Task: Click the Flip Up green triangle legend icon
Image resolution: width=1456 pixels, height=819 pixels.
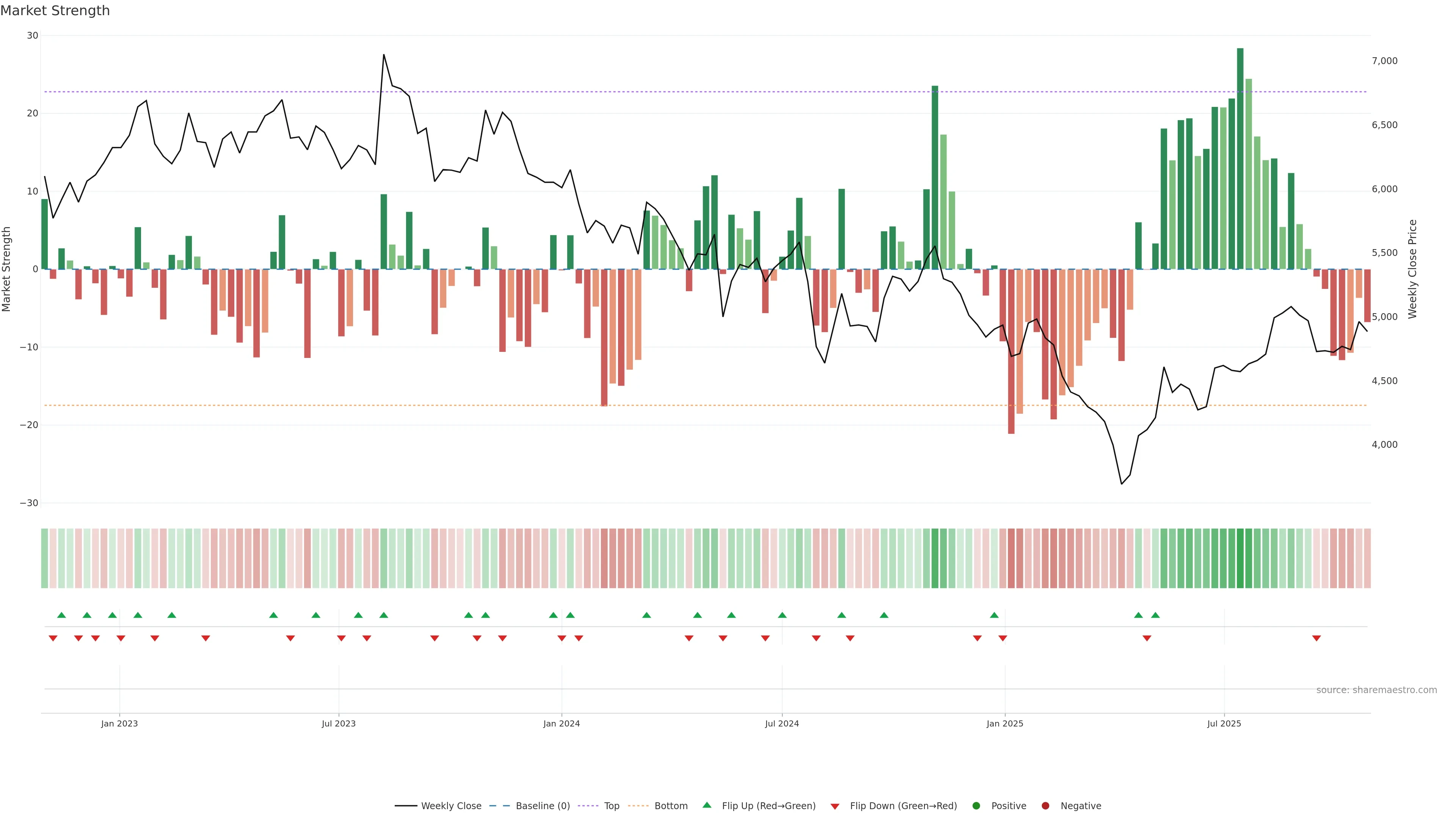Action: point(706,805)
